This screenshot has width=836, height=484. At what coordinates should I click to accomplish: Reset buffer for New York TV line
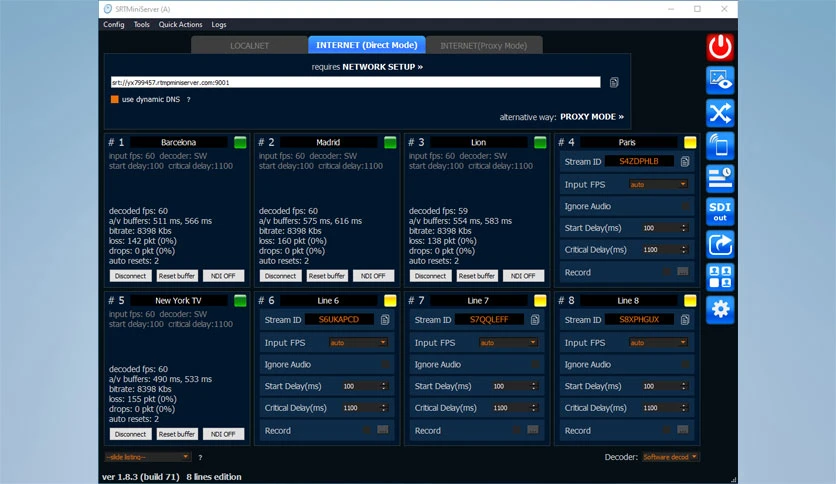click(176, 434)
